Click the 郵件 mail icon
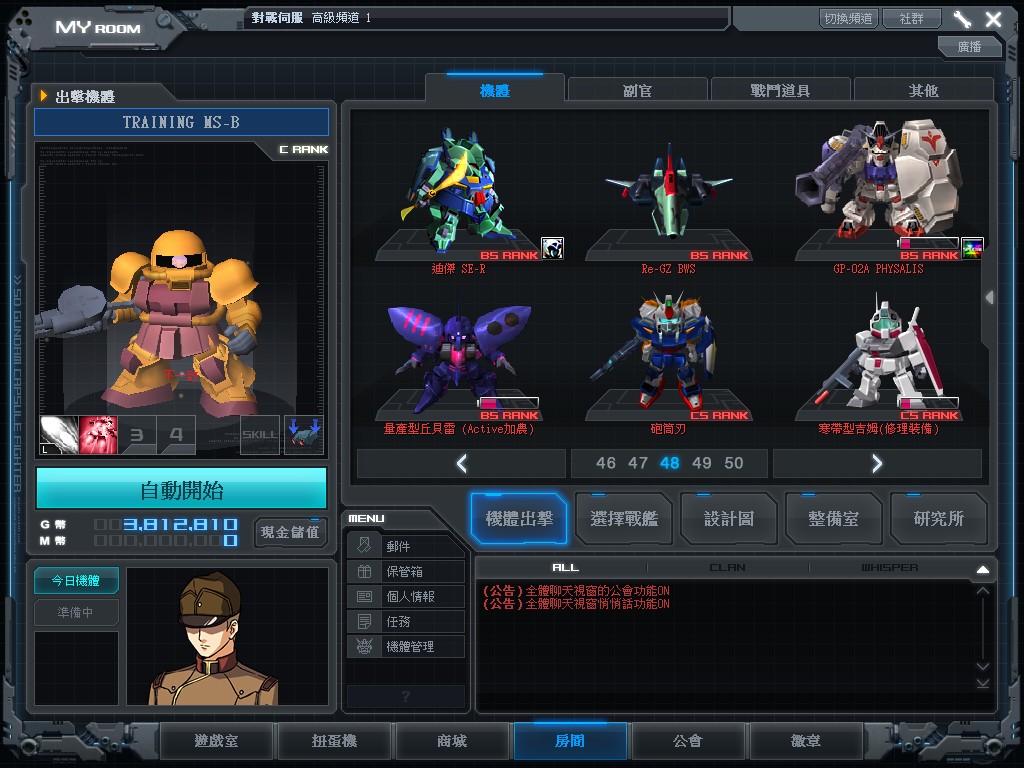The width and height of the screenshot is (1024, 768). [364, 546]
